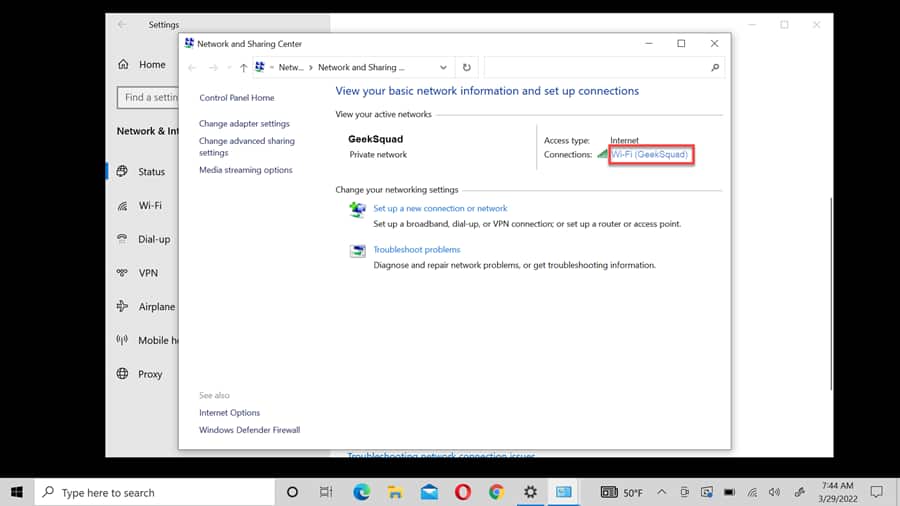This screenshot has height=506, width=900.
Task: Open Media streaming options
Action: point(245,170)
